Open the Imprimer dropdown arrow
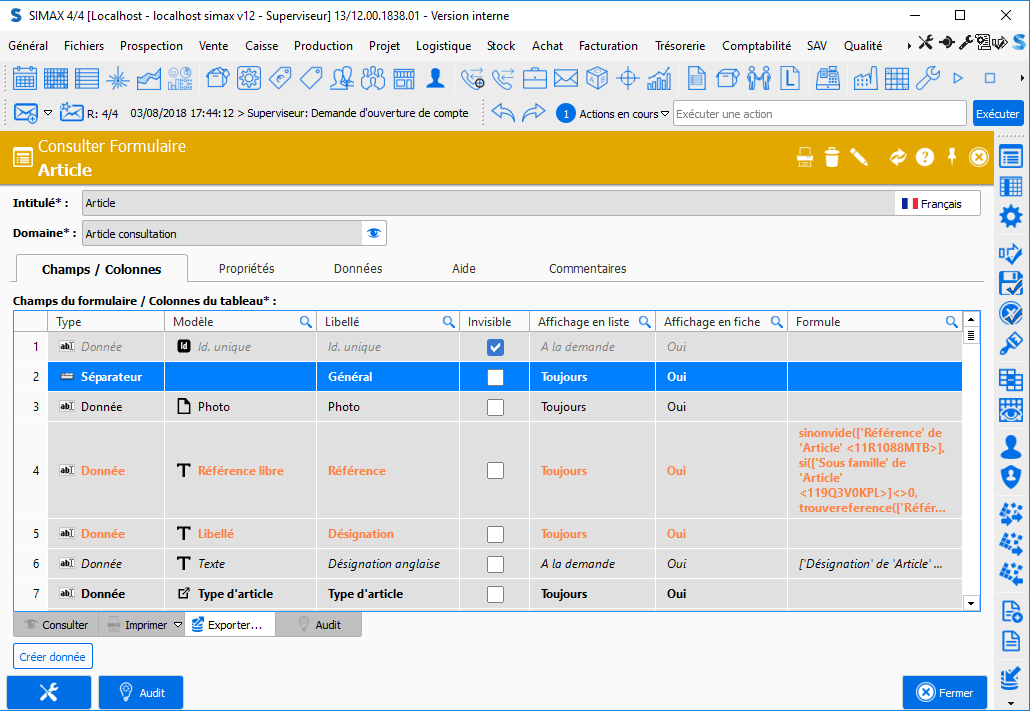Viewport: 1030px width, 711px height. (x=178, y=625)
